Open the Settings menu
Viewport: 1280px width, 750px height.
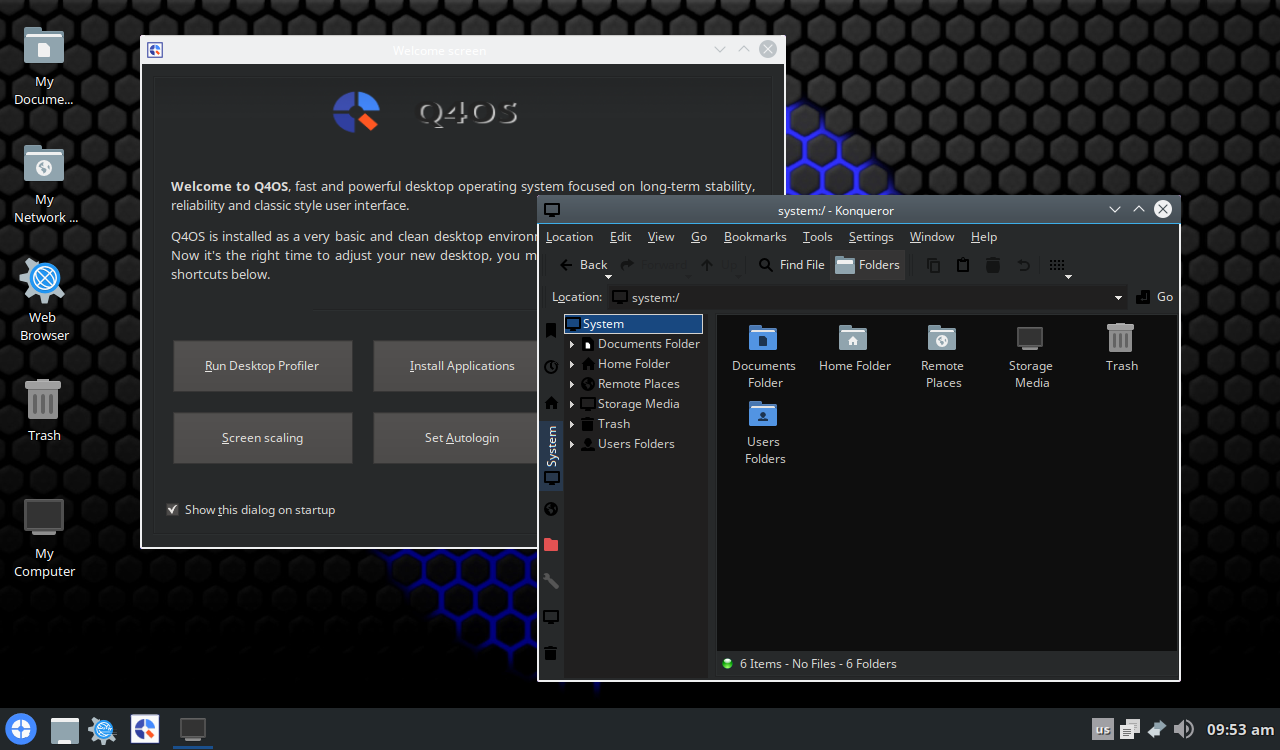pyautogui.click(x=871, y=237)
